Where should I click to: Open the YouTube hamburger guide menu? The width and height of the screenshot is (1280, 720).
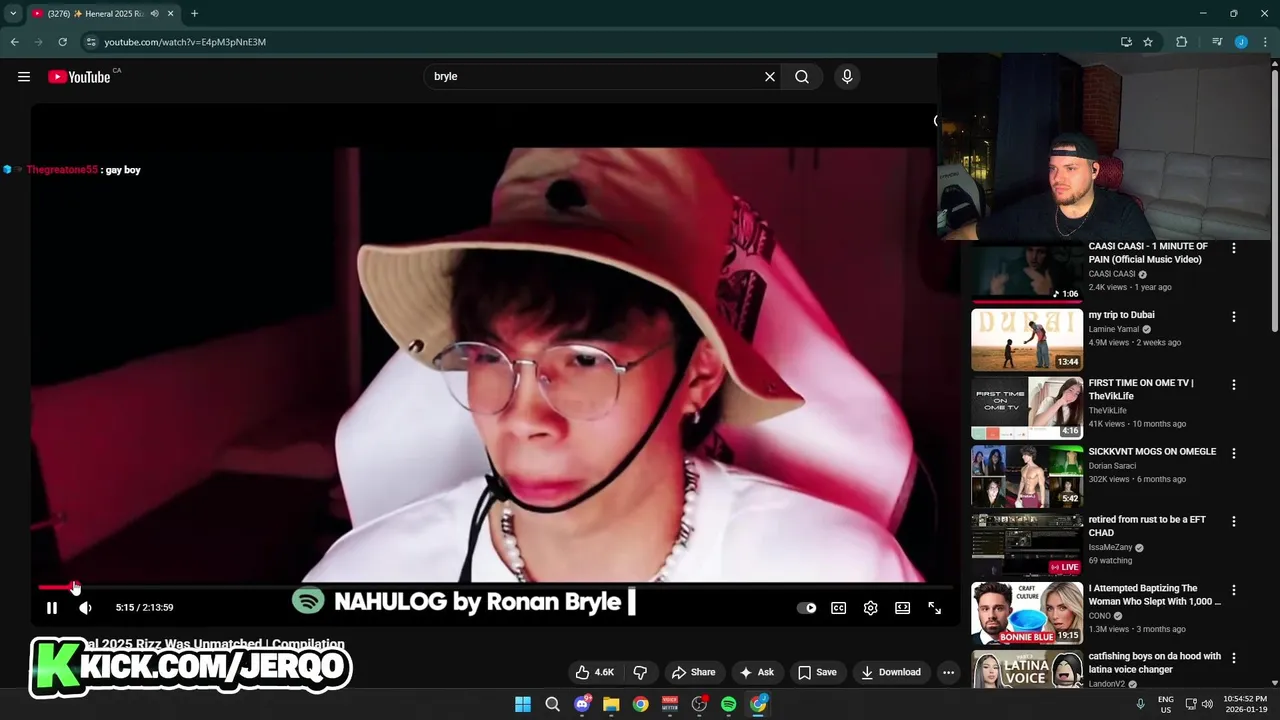pos(24,77)
